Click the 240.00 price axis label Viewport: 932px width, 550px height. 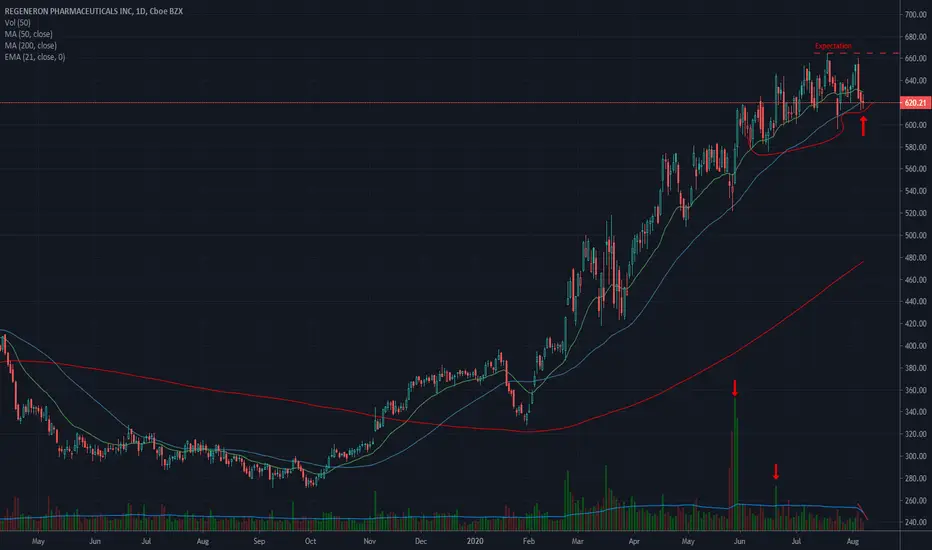[915, 522]
